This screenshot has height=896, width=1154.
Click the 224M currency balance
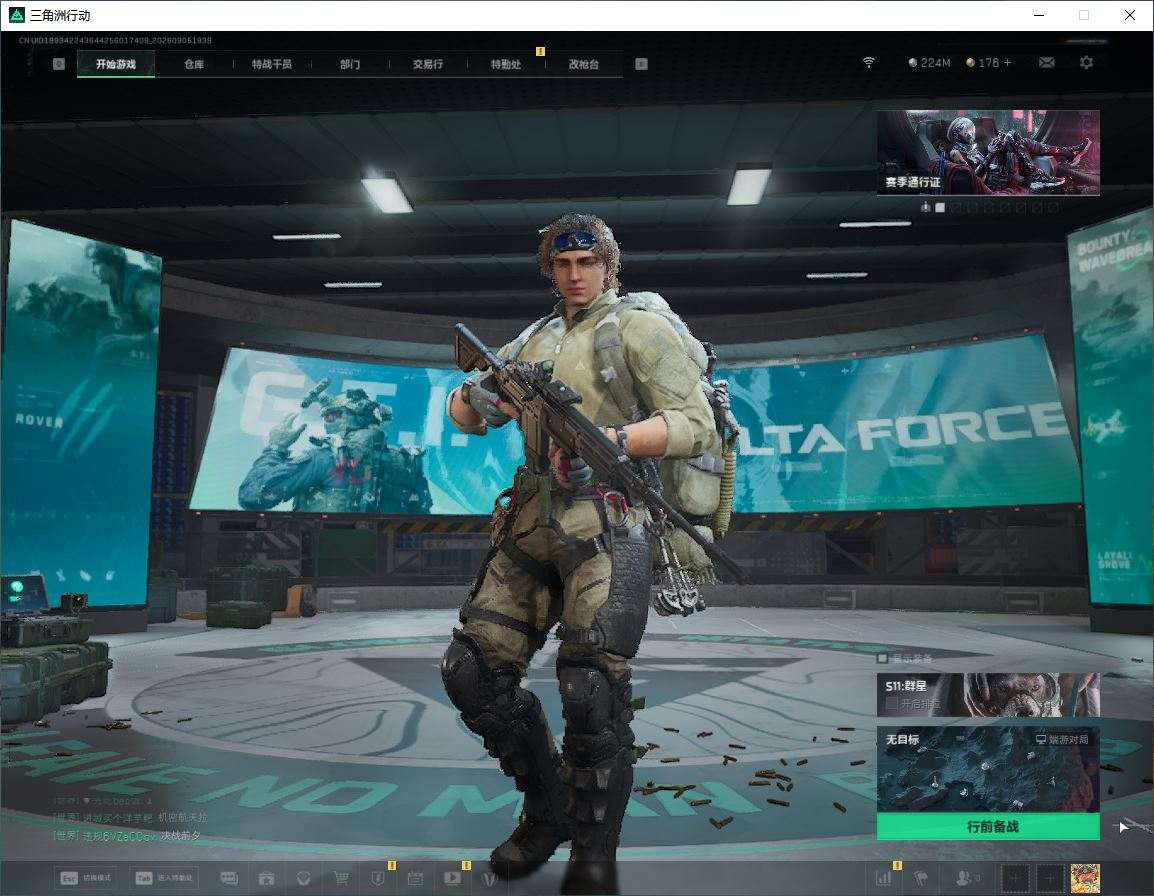[930, 63]
